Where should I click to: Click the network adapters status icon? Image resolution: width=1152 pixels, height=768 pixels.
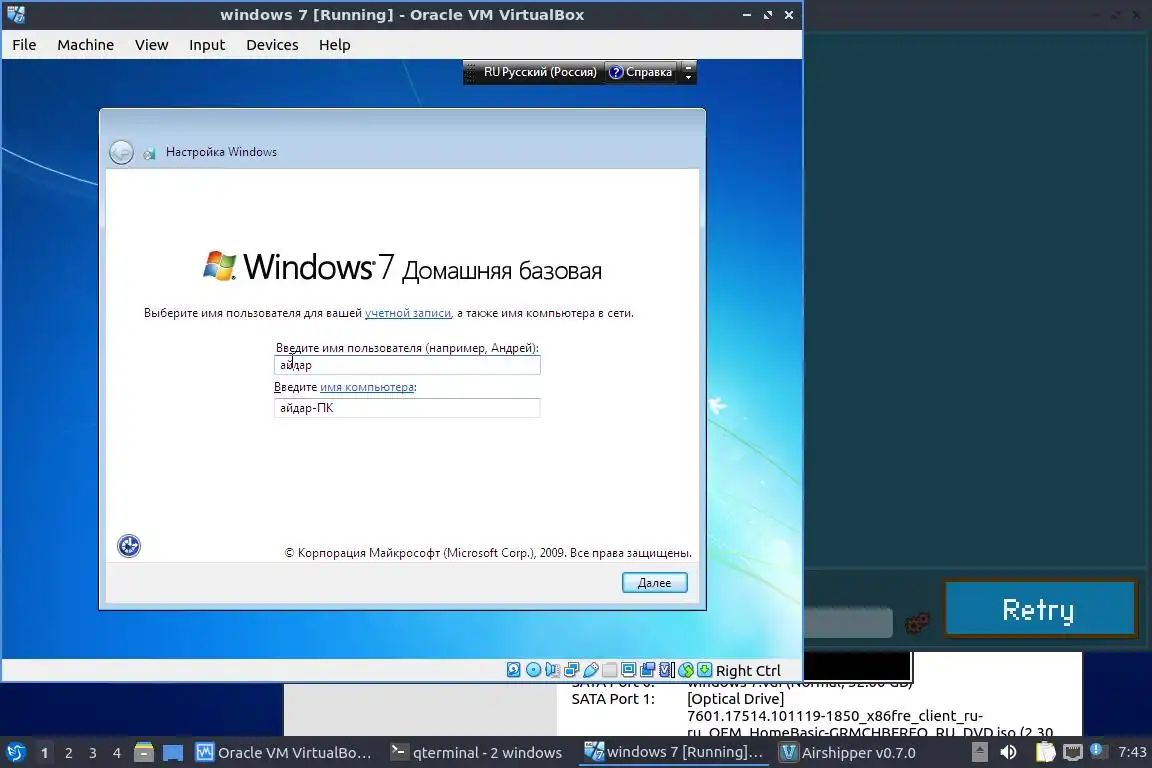point(572,670)
